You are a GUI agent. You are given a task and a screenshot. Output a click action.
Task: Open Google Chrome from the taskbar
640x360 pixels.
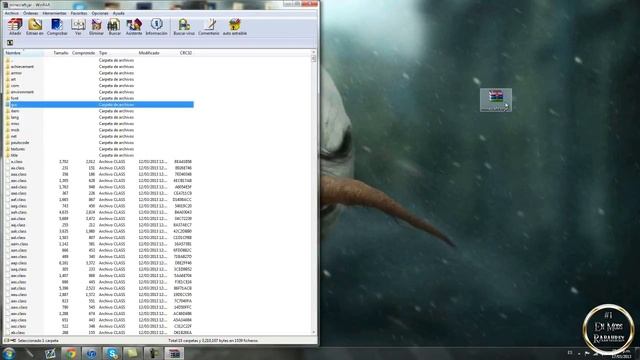pyautogui.click(x=71, y=353)
